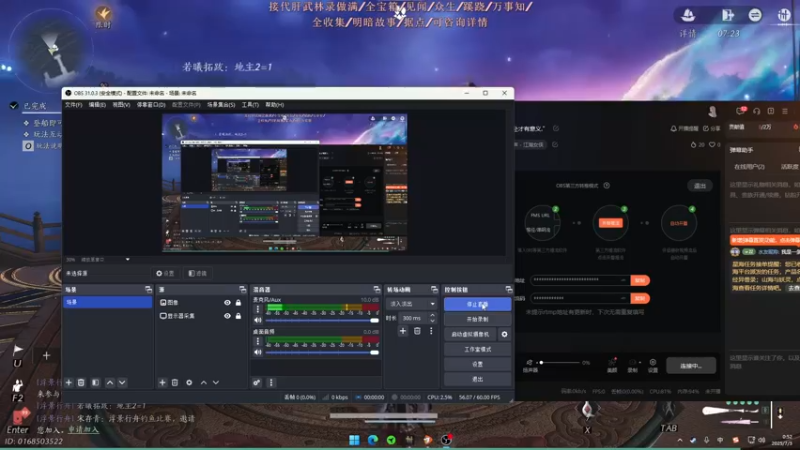Move scene down in the Scenes panel
The image size is (800, 450).
click(x=122, y=383)
